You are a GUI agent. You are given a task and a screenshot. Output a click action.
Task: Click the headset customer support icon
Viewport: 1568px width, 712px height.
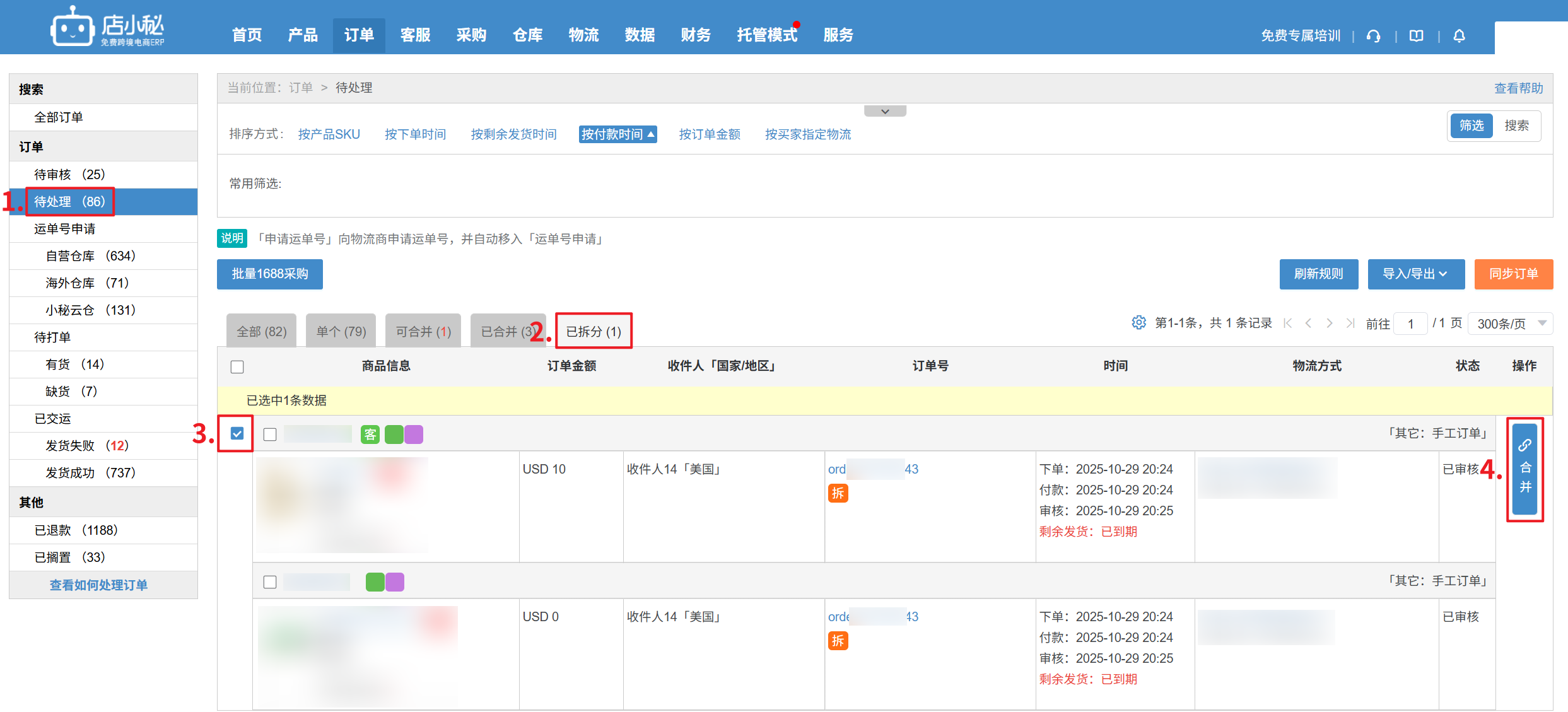click(1373, 36)
